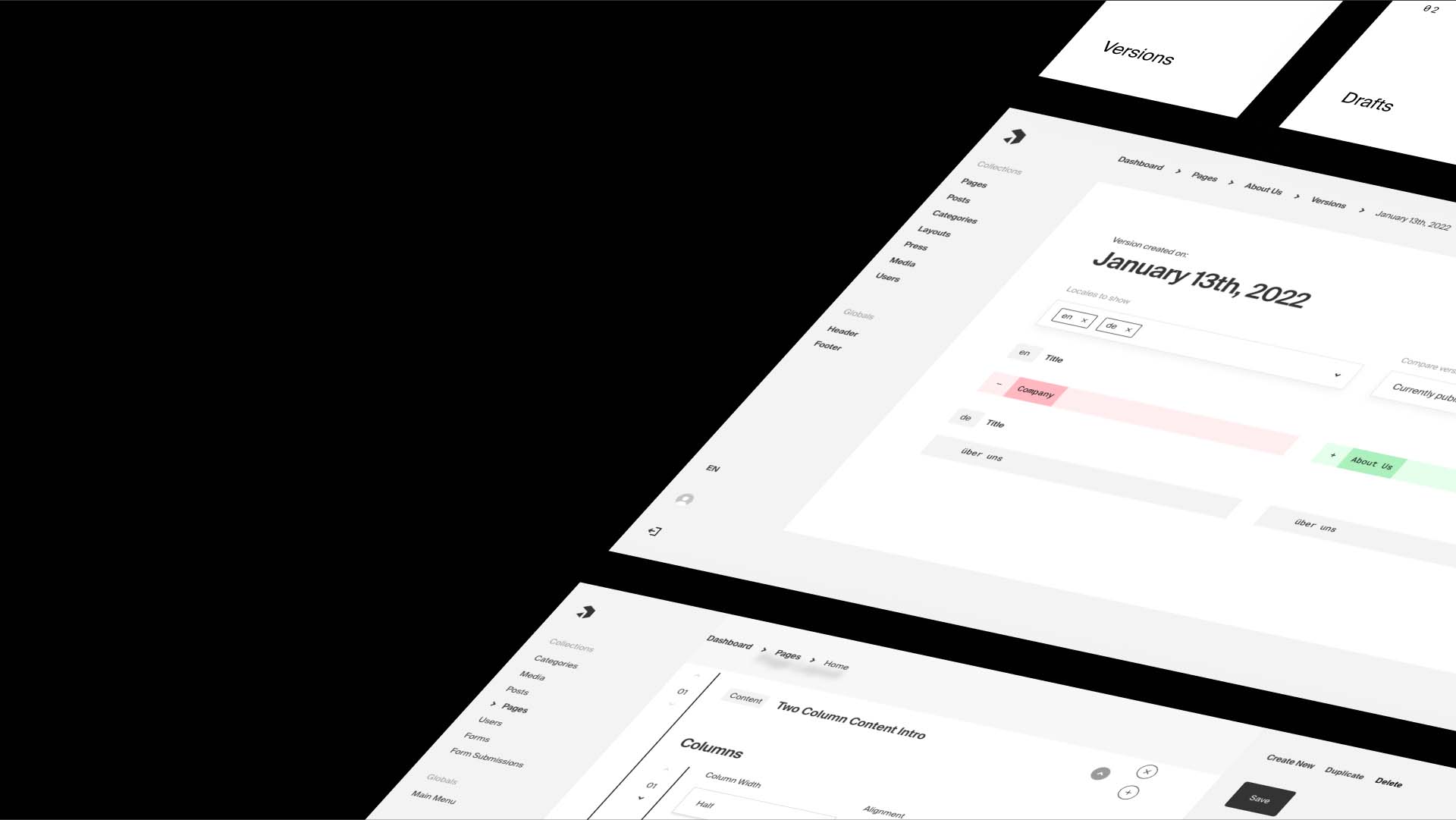This screenshot has height=820, width=1456.
Task: Click the 'Posts' collection item in sidebar
Action: 958,199
